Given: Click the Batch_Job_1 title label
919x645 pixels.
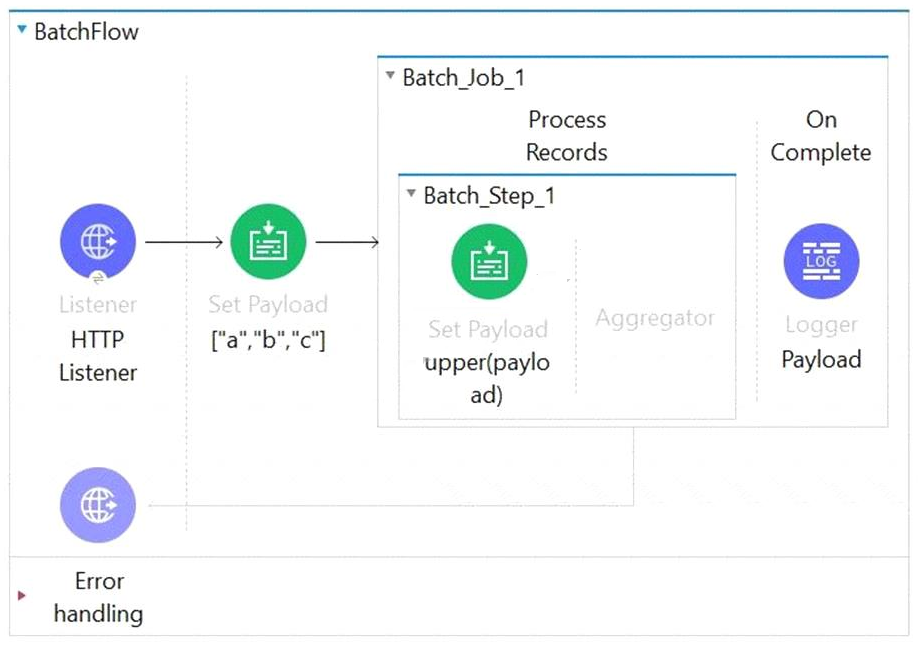Looking at the screenshot, I should tap(463, 78).
